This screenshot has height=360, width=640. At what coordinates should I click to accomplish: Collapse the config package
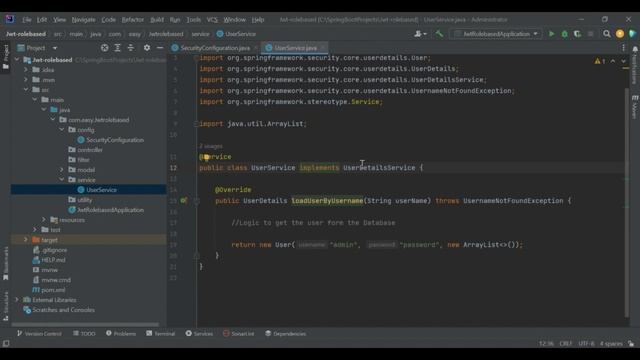point(62,130)
